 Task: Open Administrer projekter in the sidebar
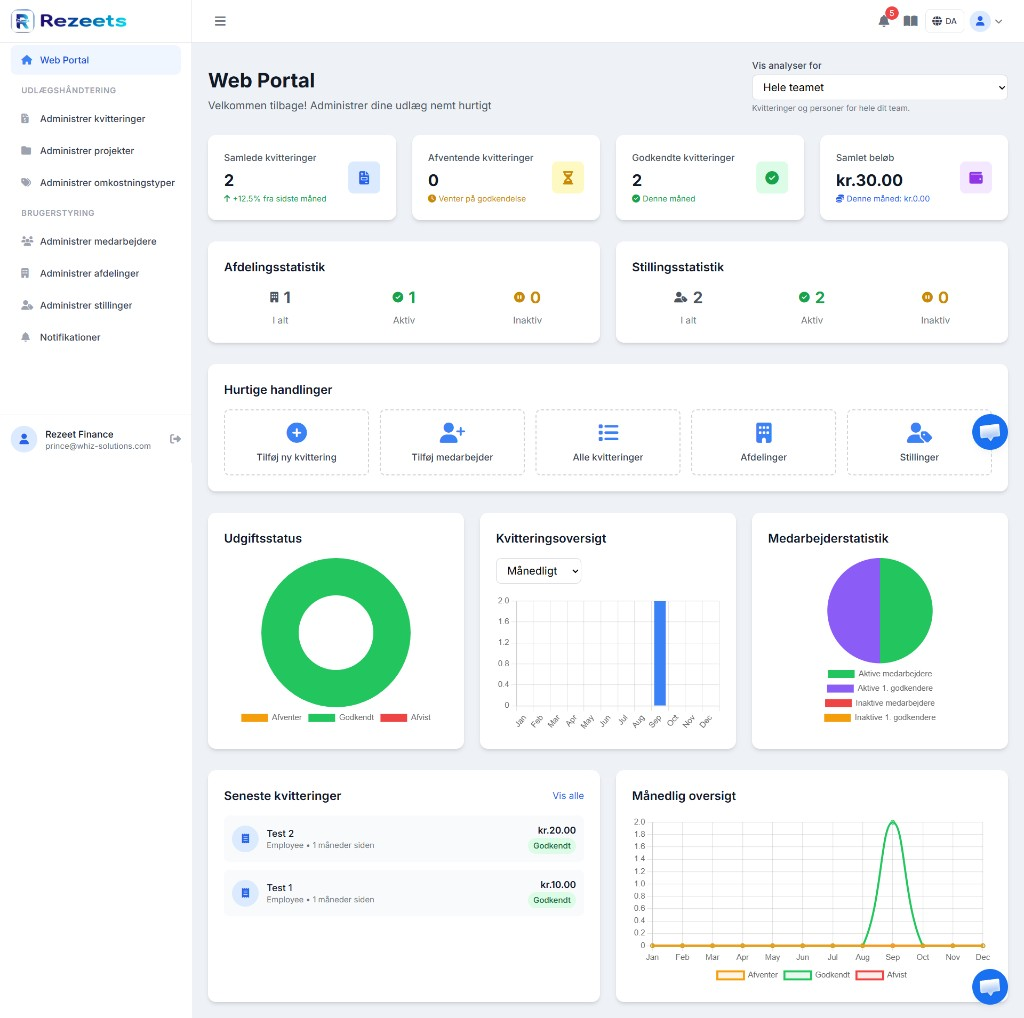click(96, 151)
